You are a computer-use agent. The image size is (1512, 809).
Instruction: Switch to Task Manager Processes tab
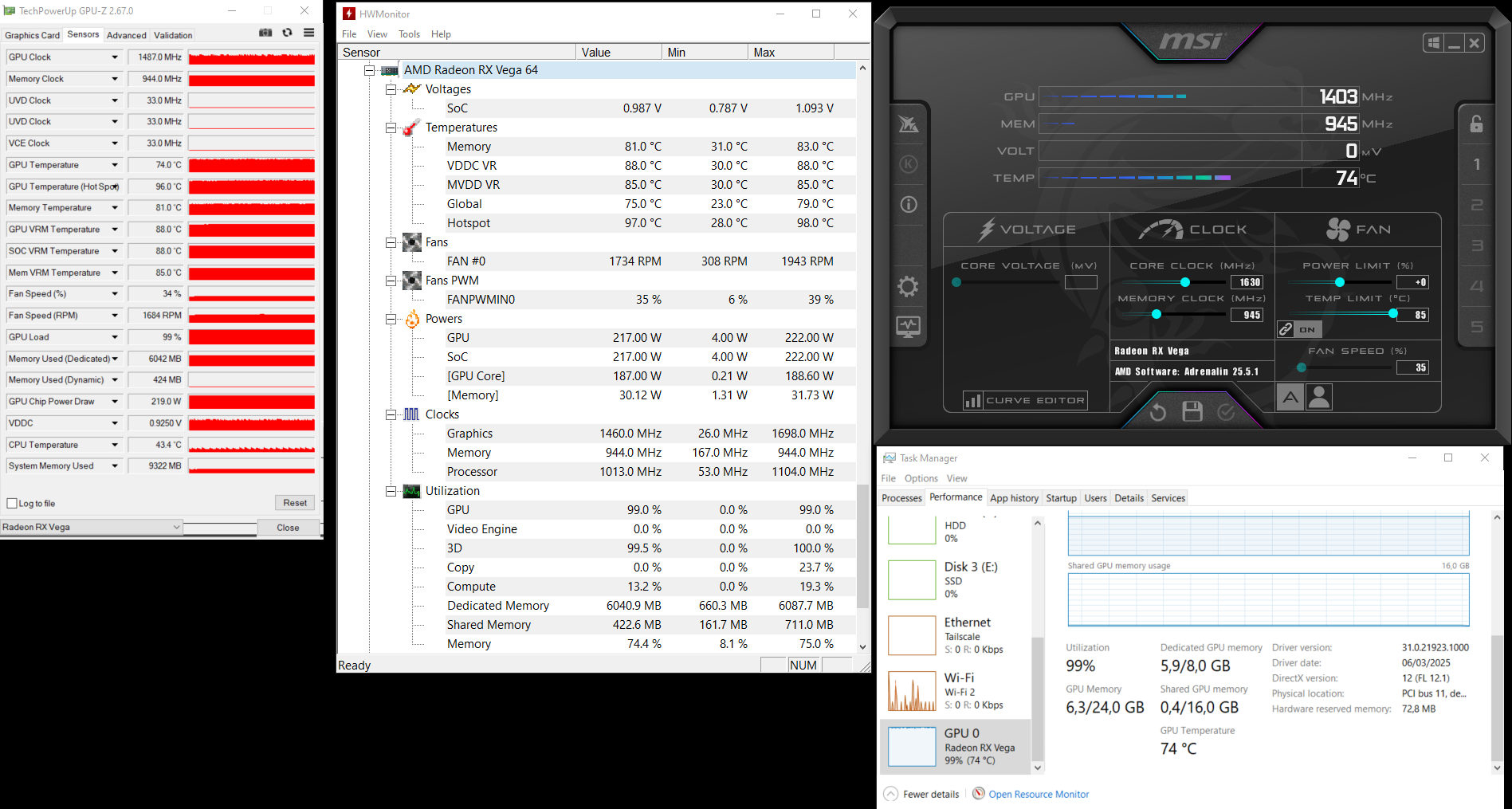click(901, 498)
